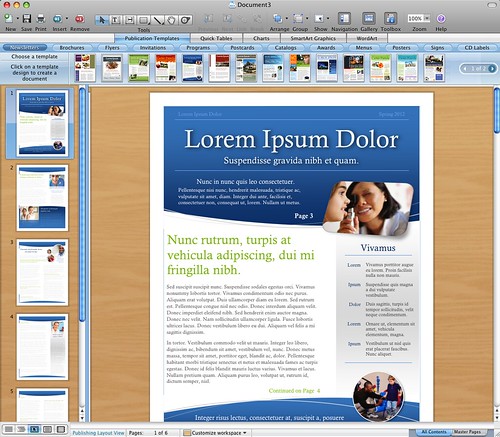Click the New document icon

tap(8, 19)
